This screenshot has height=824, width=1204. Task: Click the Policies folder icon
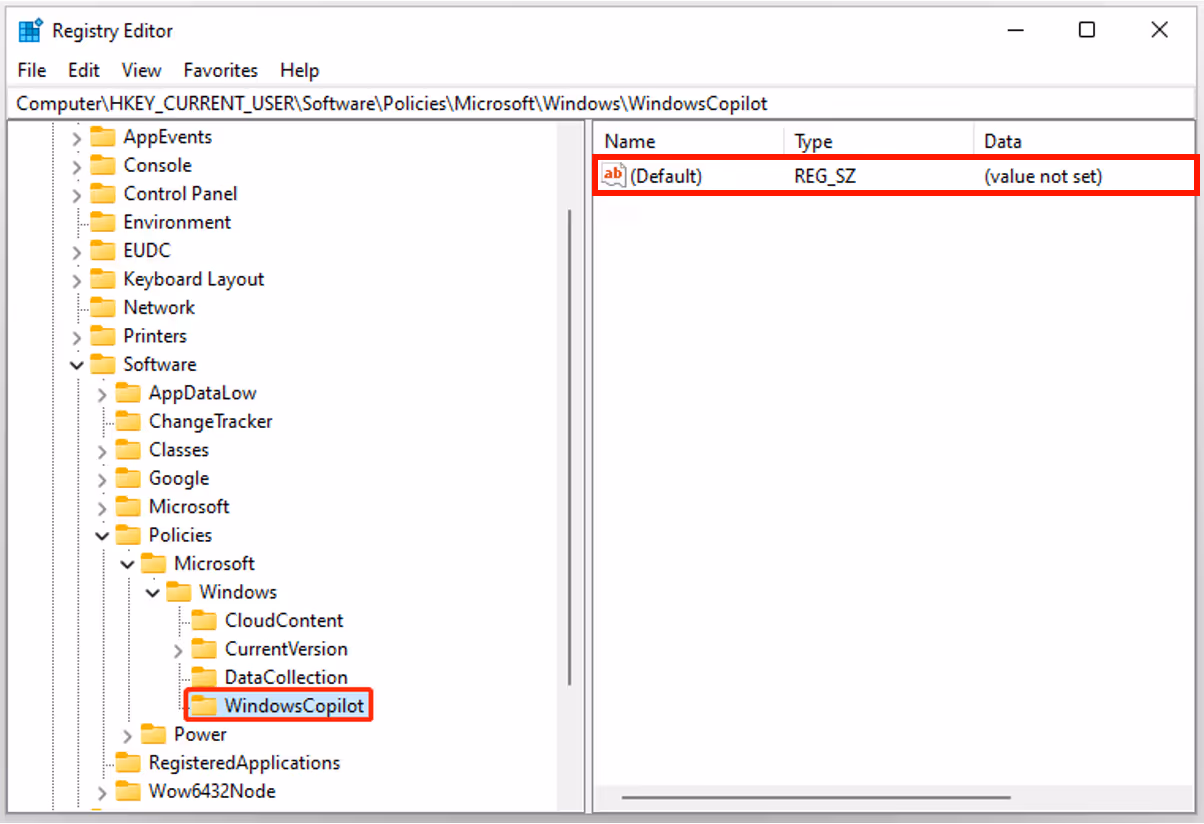pyautogui.click(x=128, y=535)
